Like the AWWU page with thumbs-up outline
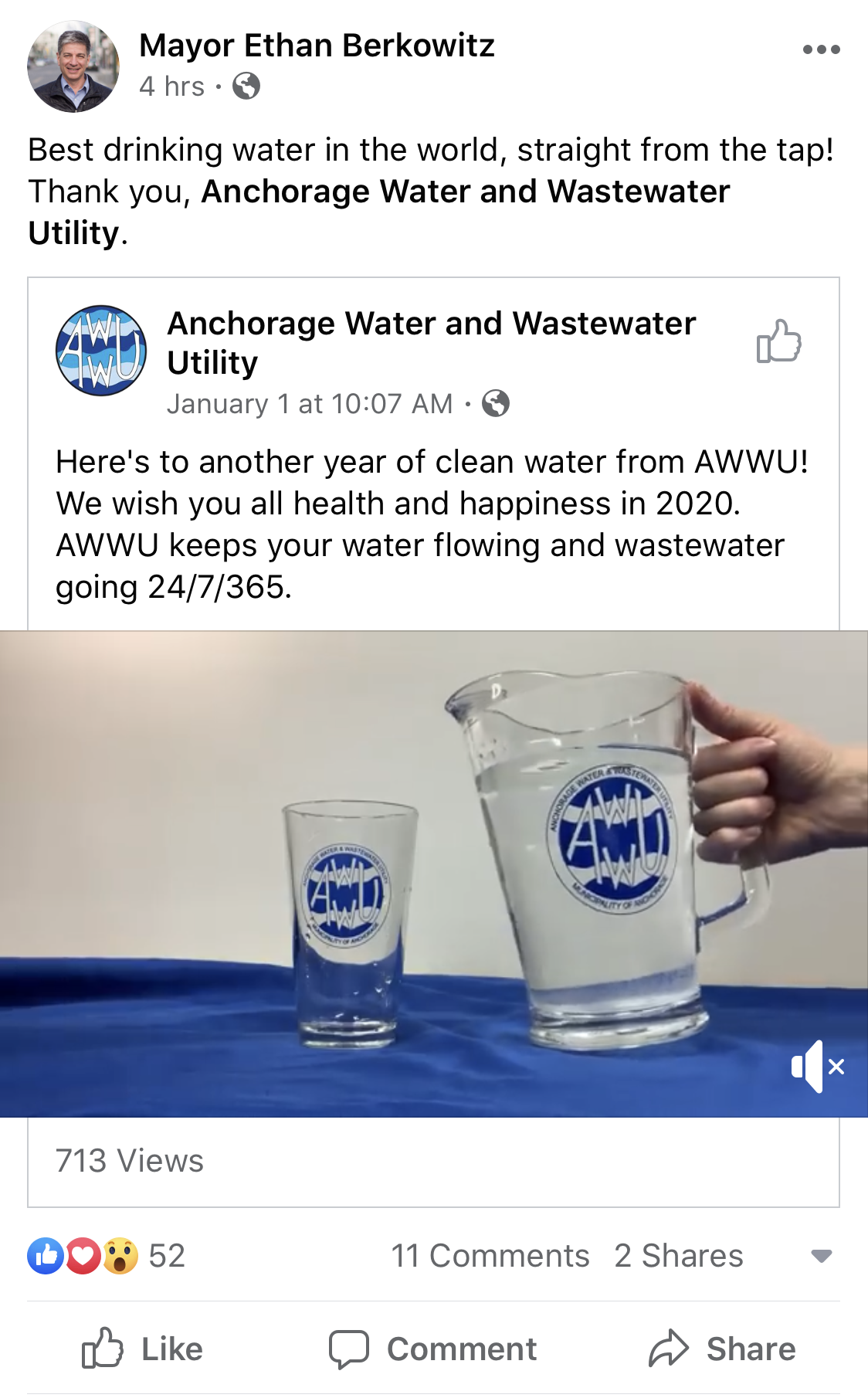868x1398 pixels. [778, 341]
